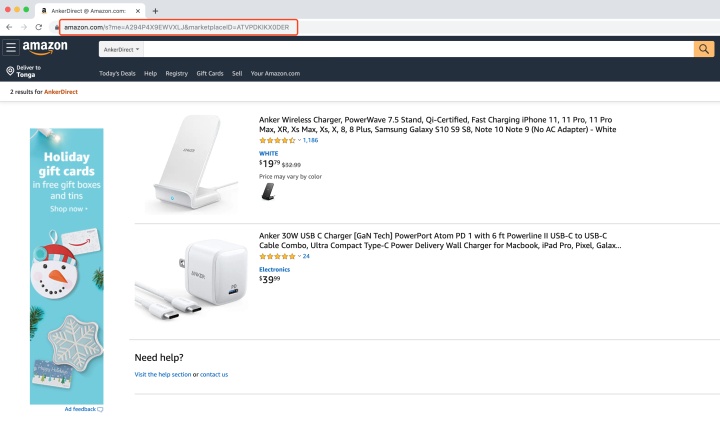Screen dimensions: 720x426
Task: Click the Visit the help section link
Action: (x=163, y=374)
